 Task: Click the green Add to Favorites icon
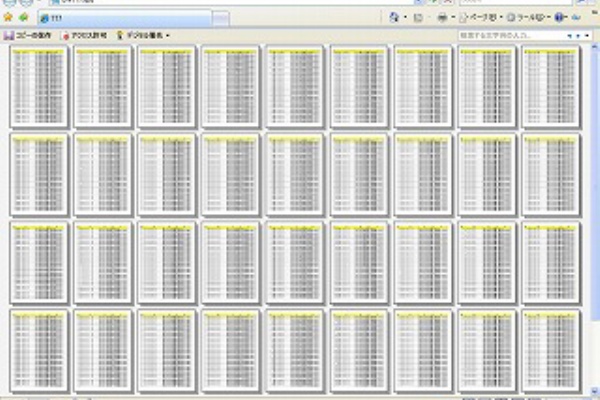22,18
